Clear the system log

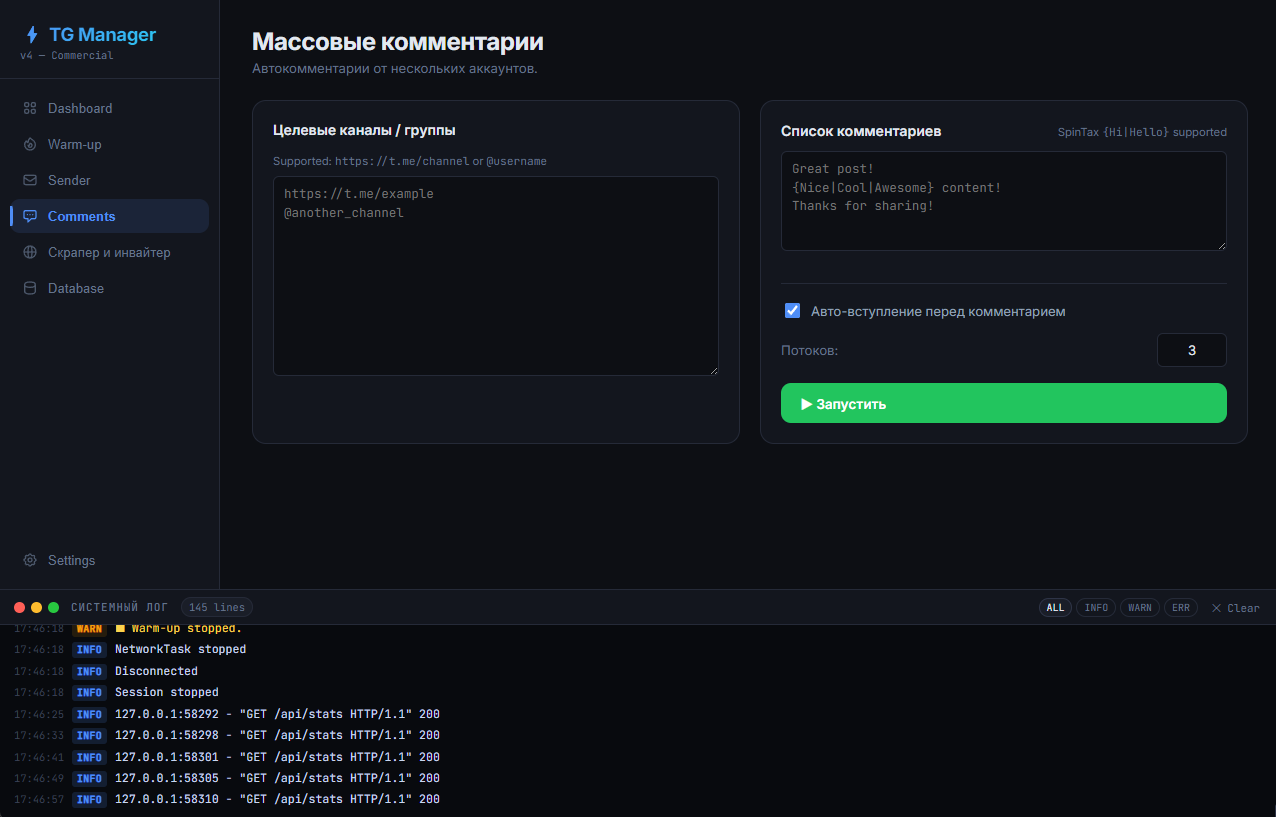point(1235,607)
